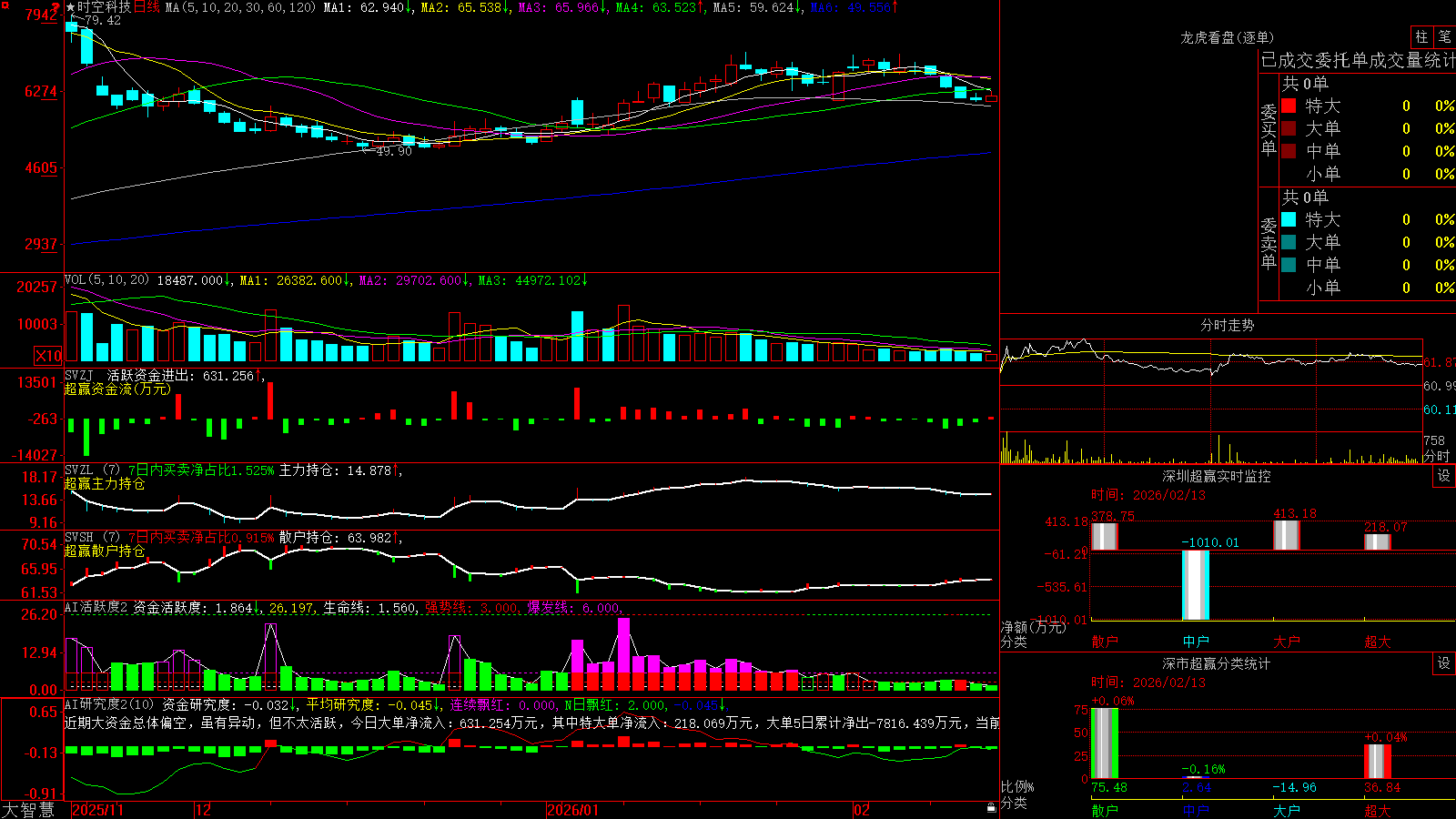Viewport: 1456px width, 819px height.
Task: Open 设 settings for 深圳超赢实时监控
Action: [x=1444, y=476]
